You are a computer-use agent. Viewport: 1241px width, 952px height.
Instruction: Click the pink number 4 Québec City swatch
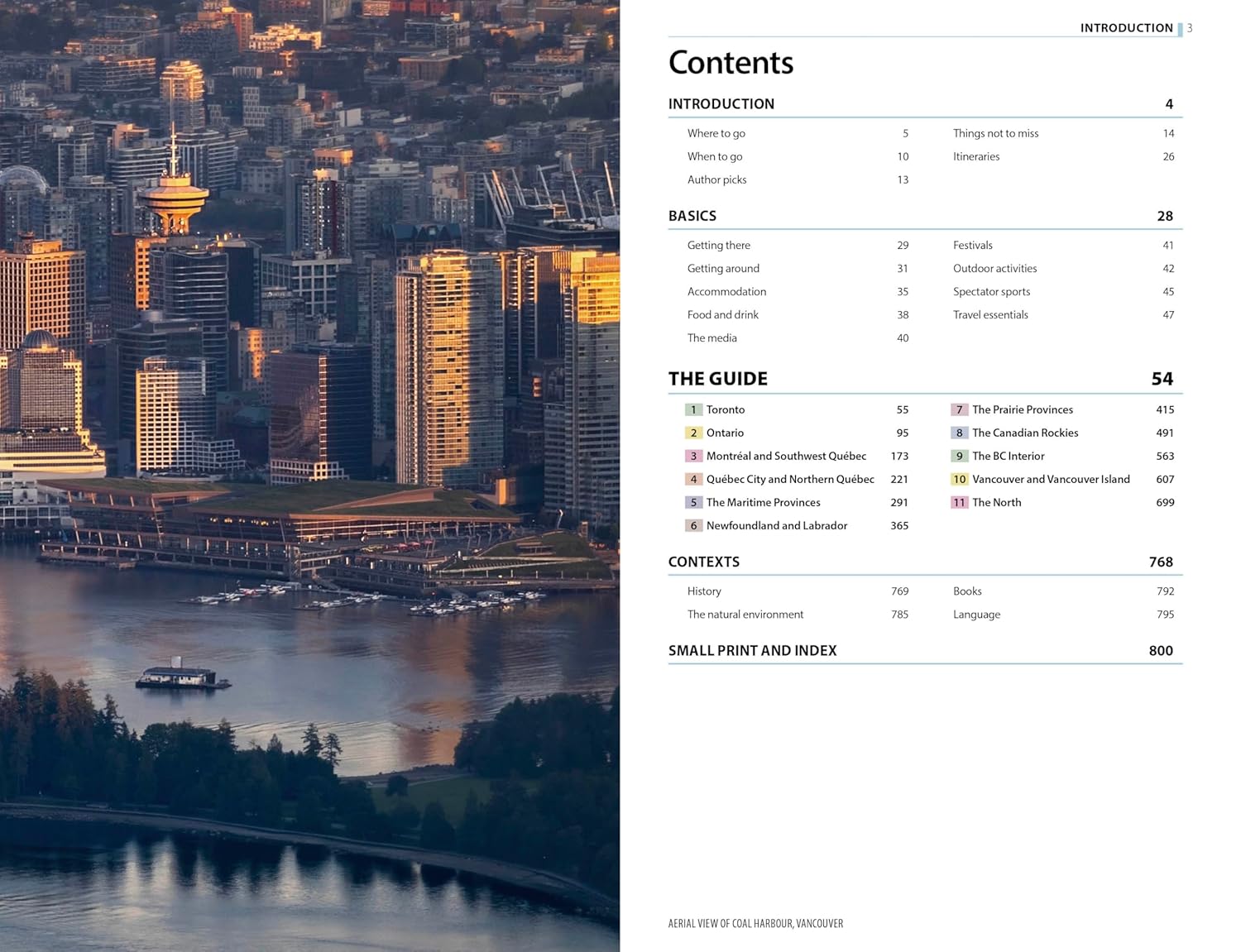pos(693,479)
